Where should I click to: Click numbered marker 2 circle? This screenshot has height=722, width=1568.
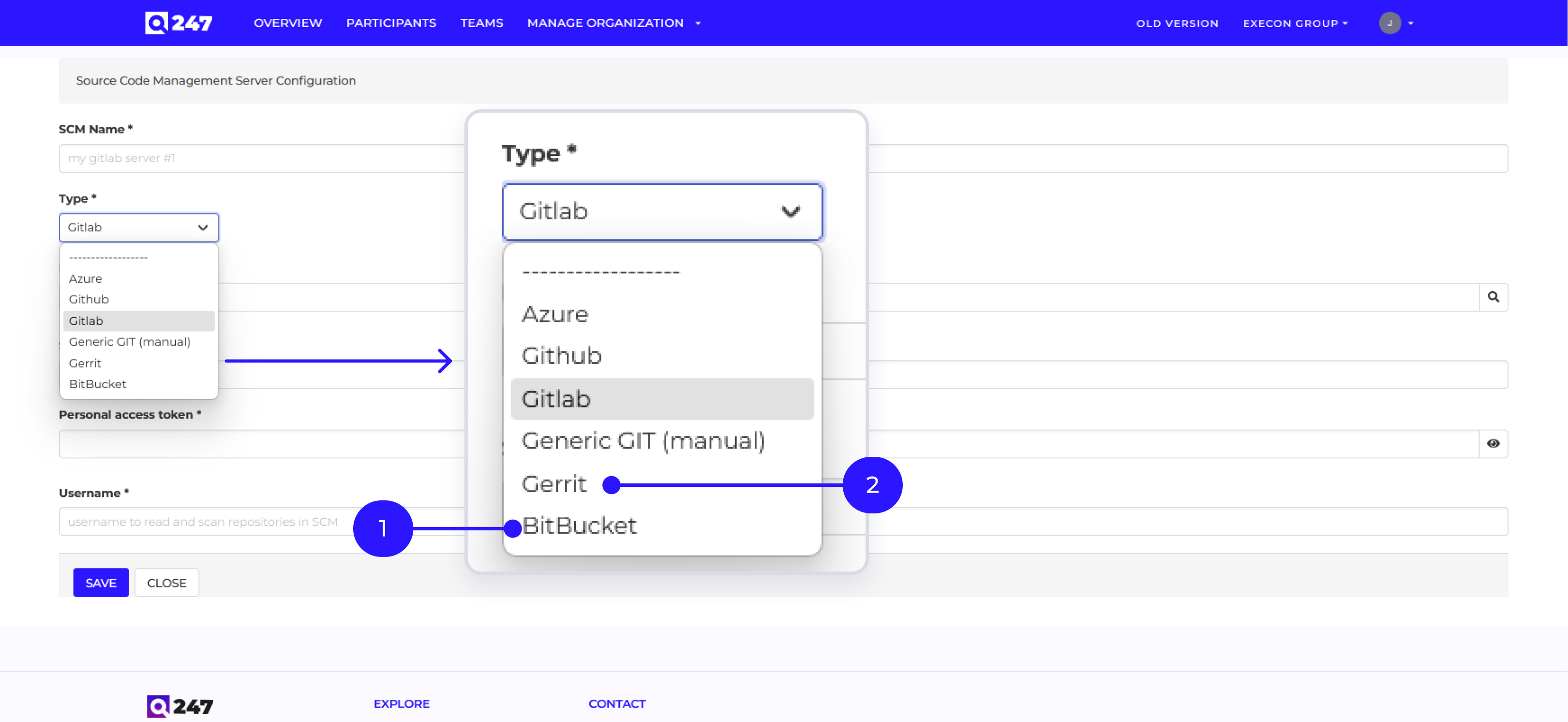coord(872,484)
